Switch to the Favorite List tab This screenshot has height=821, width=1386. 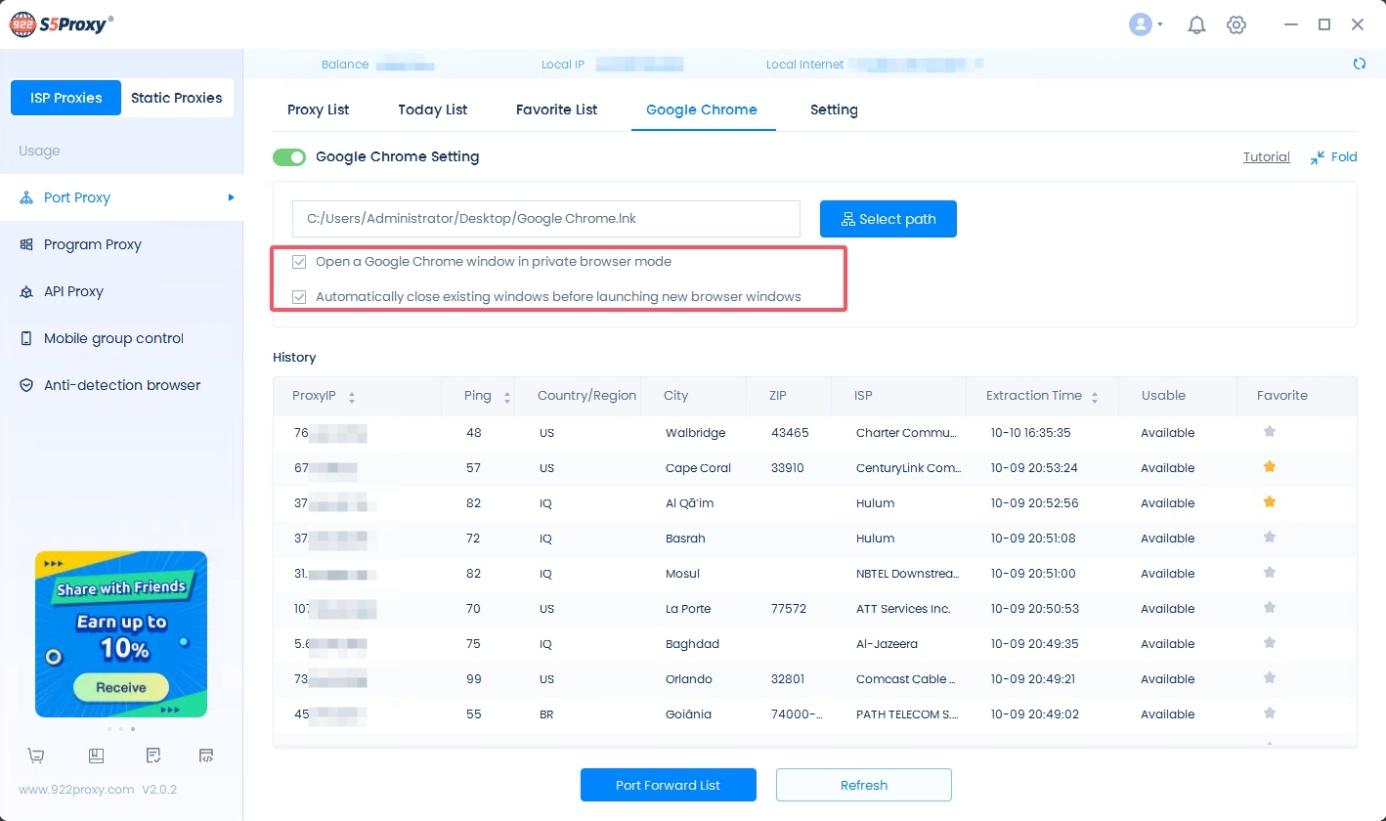click(x=556, y=110)
